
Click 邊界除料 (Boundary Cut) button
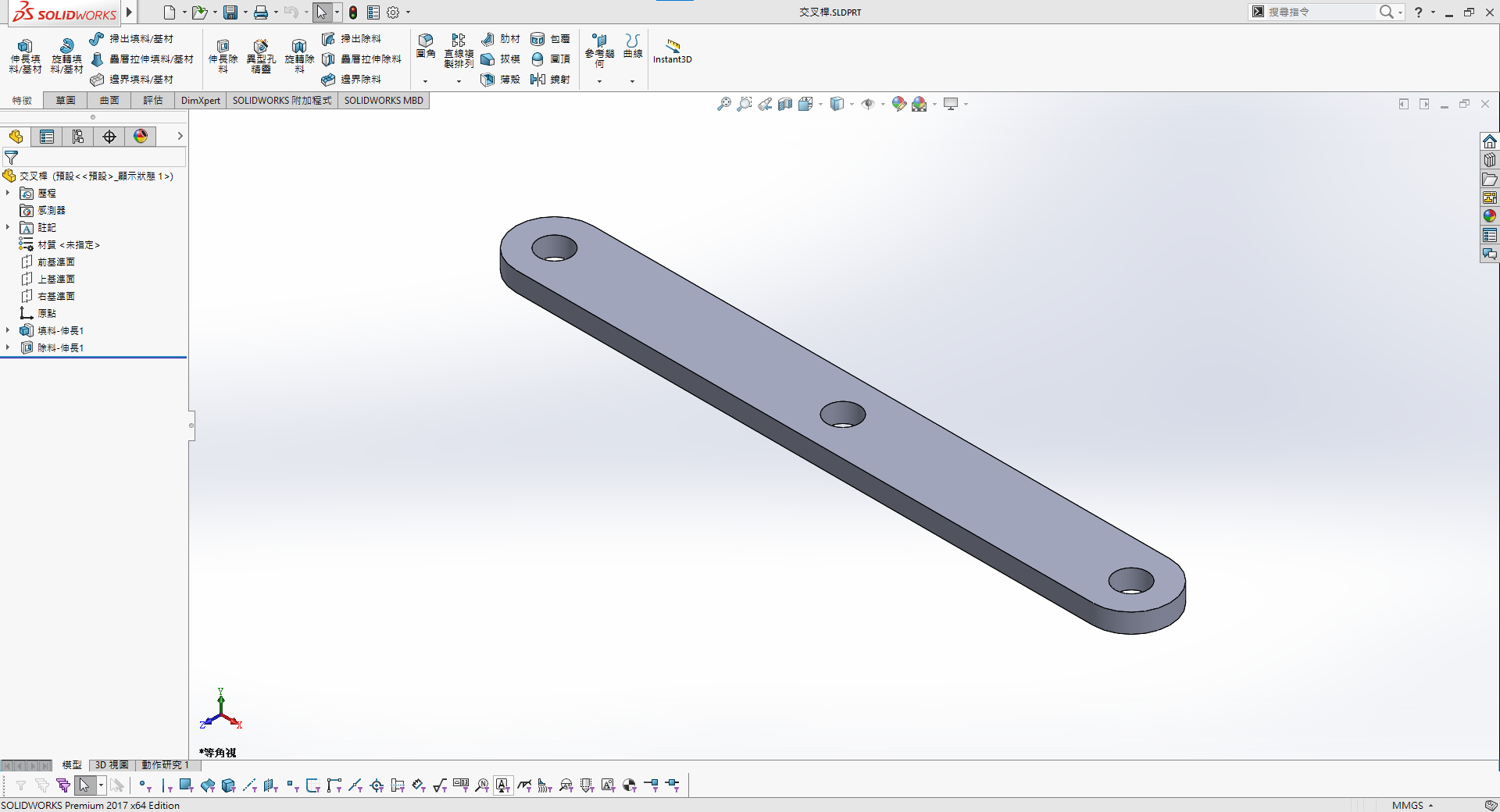pyautogui.click(x=352, y=80)
